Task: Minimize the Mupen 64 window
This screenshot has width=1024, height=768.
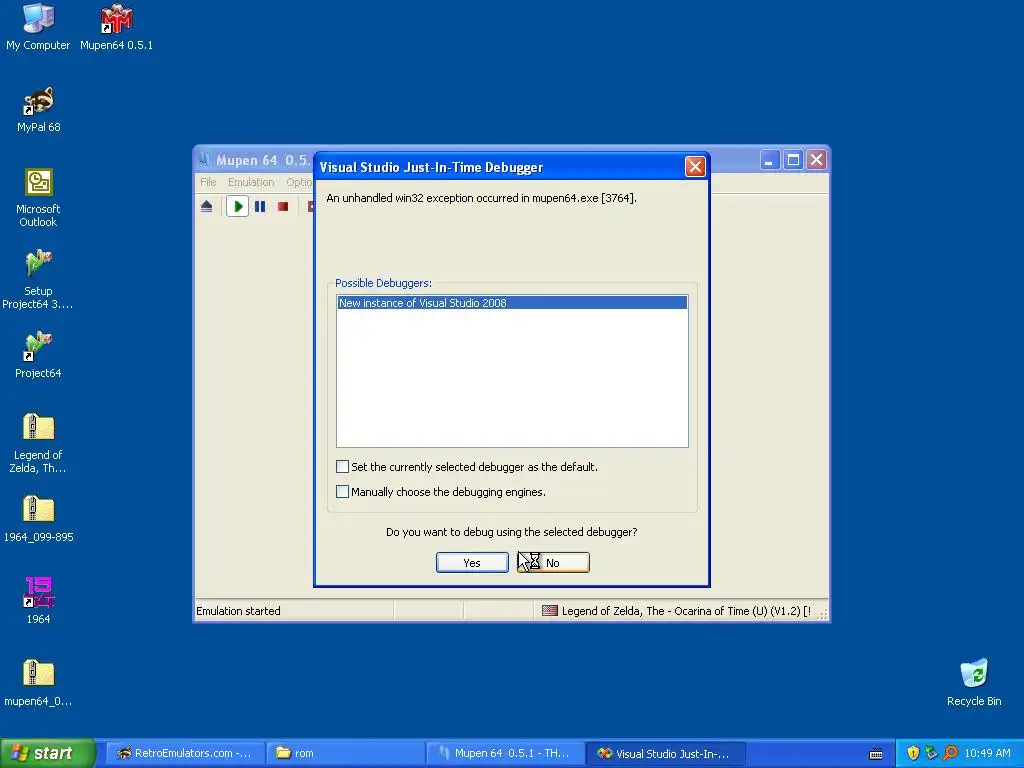Action: click(x=770, y=160)
